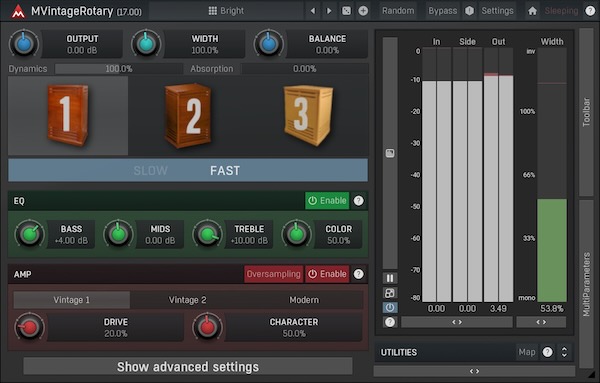Click the Output knob
Image resolution: width=600 pixels, height=383 pixels.
[24, 44]
